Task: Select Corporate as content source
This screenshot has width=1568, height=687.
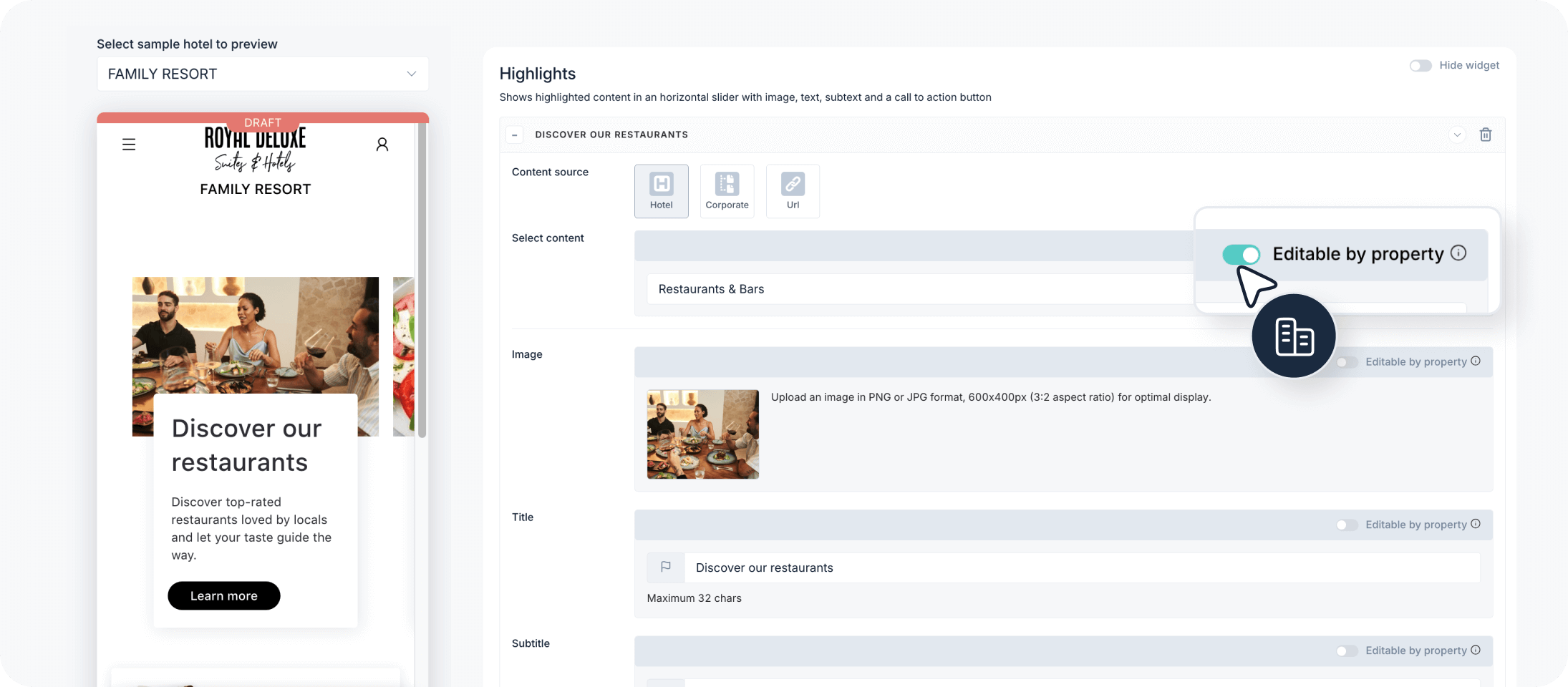Action: point(727,191)
